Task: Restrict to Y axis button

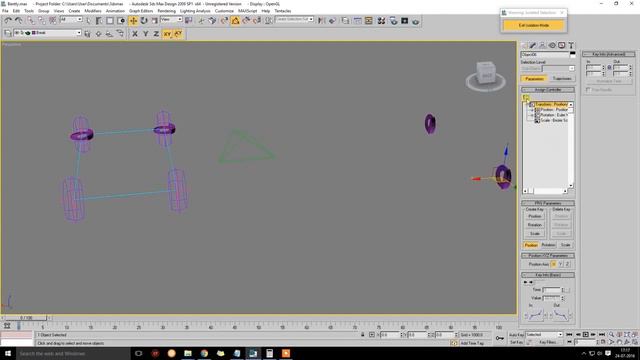Action: pyautogui.click(x=145, y=34)
